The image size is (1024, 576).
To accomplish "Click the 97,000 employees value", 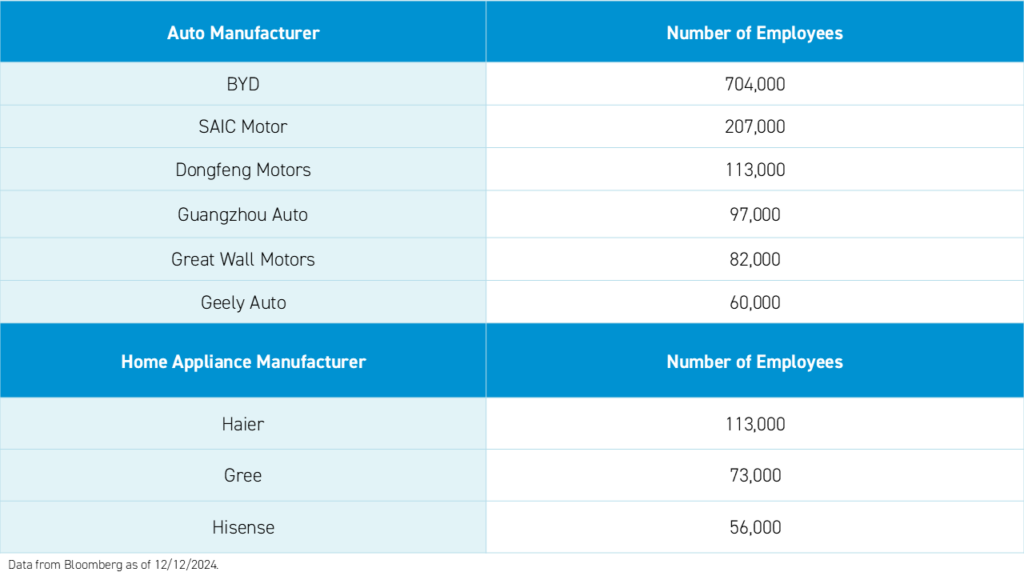I will coord(755,214).
